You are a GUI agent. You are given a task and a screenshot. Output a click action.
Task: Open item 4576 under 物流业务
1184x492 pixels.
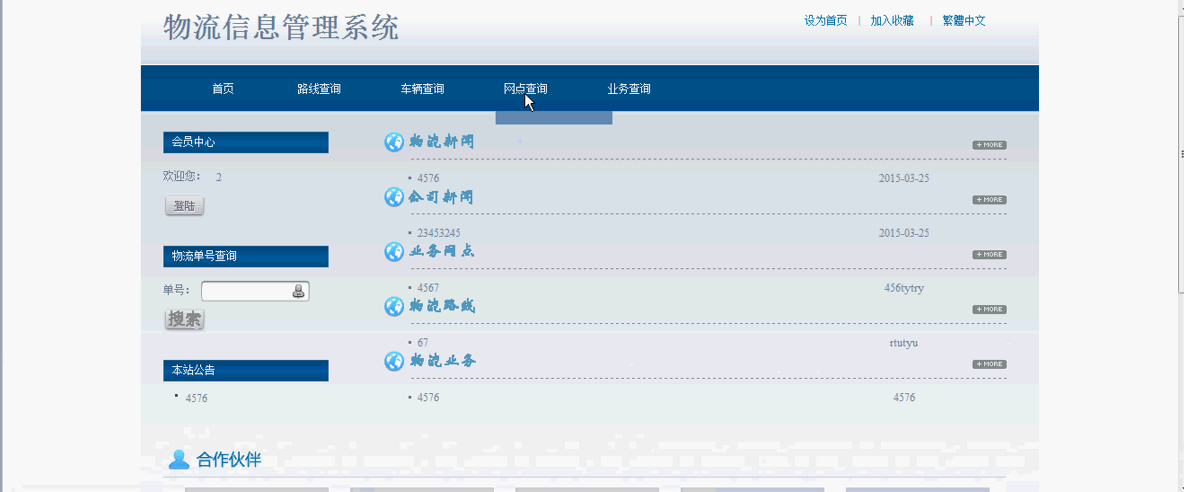click(427, 398)
